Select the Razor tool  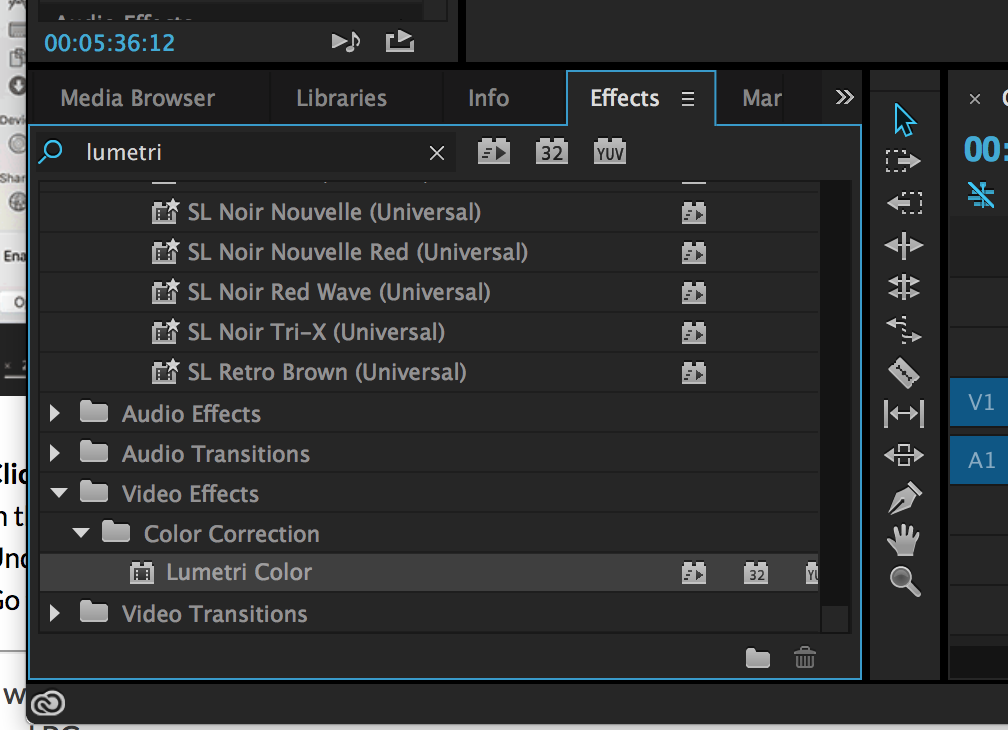pyautogui.click(x=904, y=373)
